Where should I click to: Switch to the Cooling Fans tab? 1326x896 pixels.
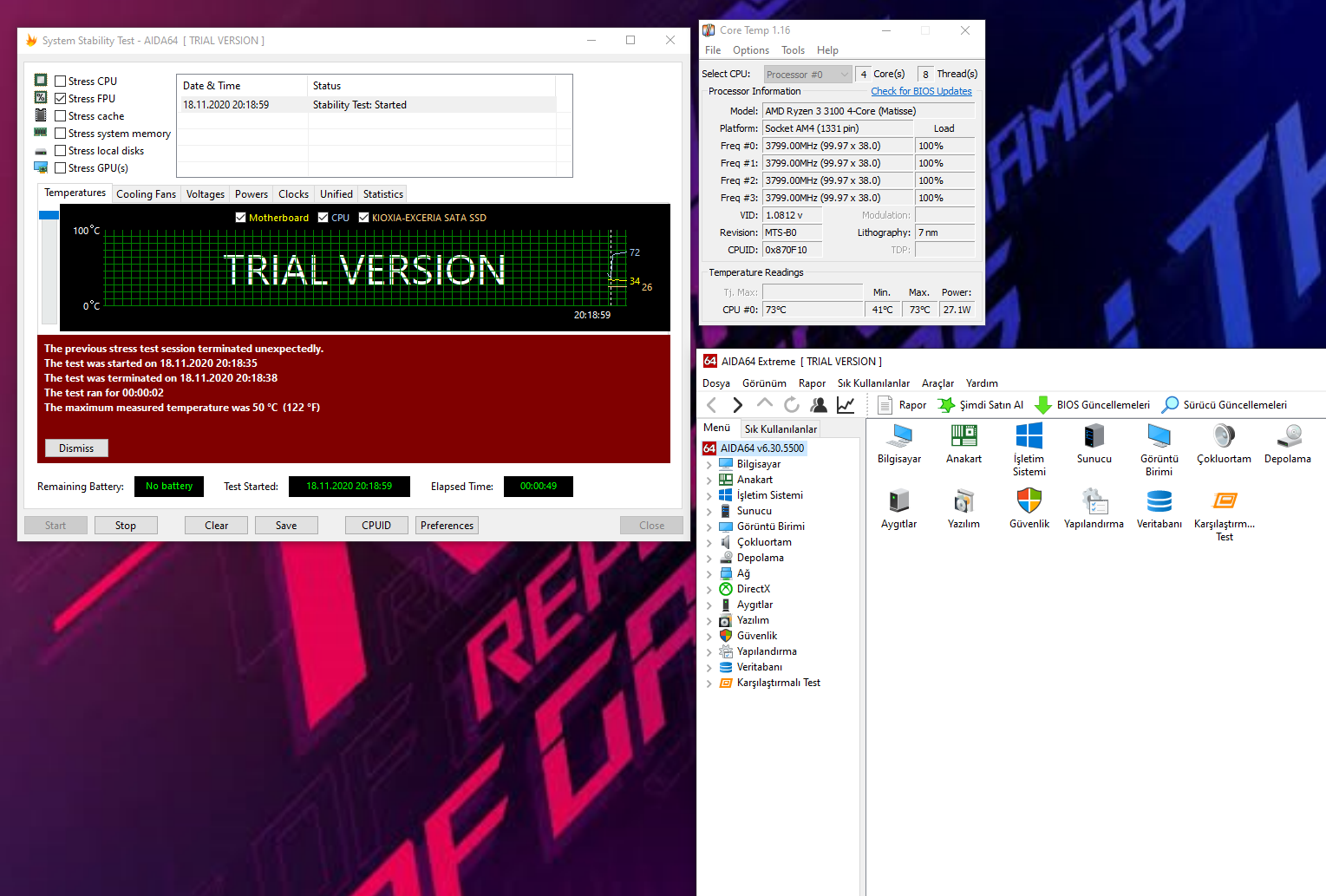(x=146, y=194)
